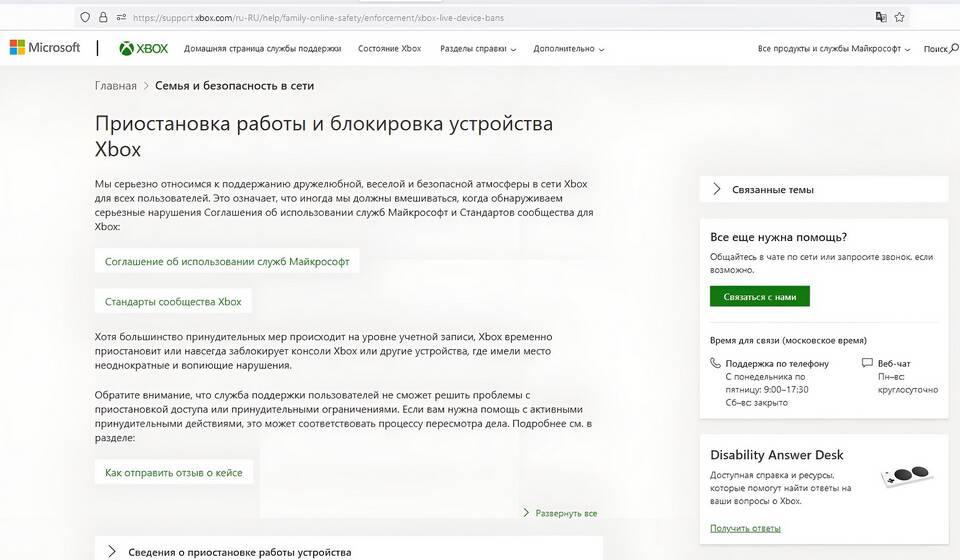The height and width of the screenshot is (560, 960).
Task: Click the page title Приостановка работы
Action: tap(324, 136)
